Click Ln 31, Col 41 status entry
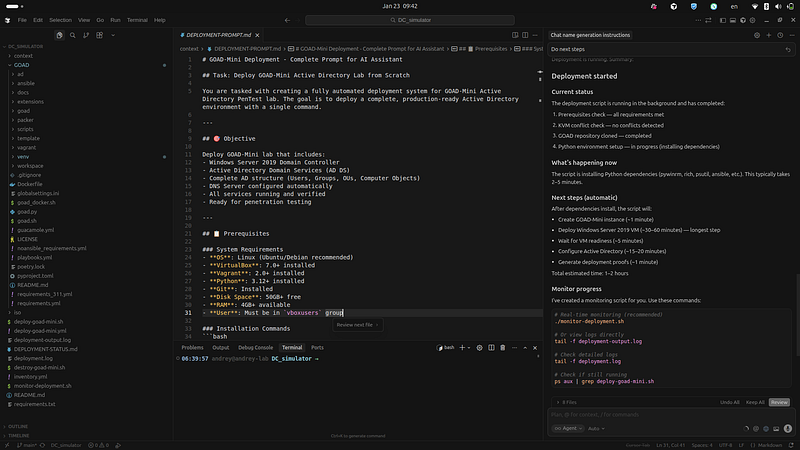This screenshot has width=800, height=450. pyautogui.click(x=670, y=445)
